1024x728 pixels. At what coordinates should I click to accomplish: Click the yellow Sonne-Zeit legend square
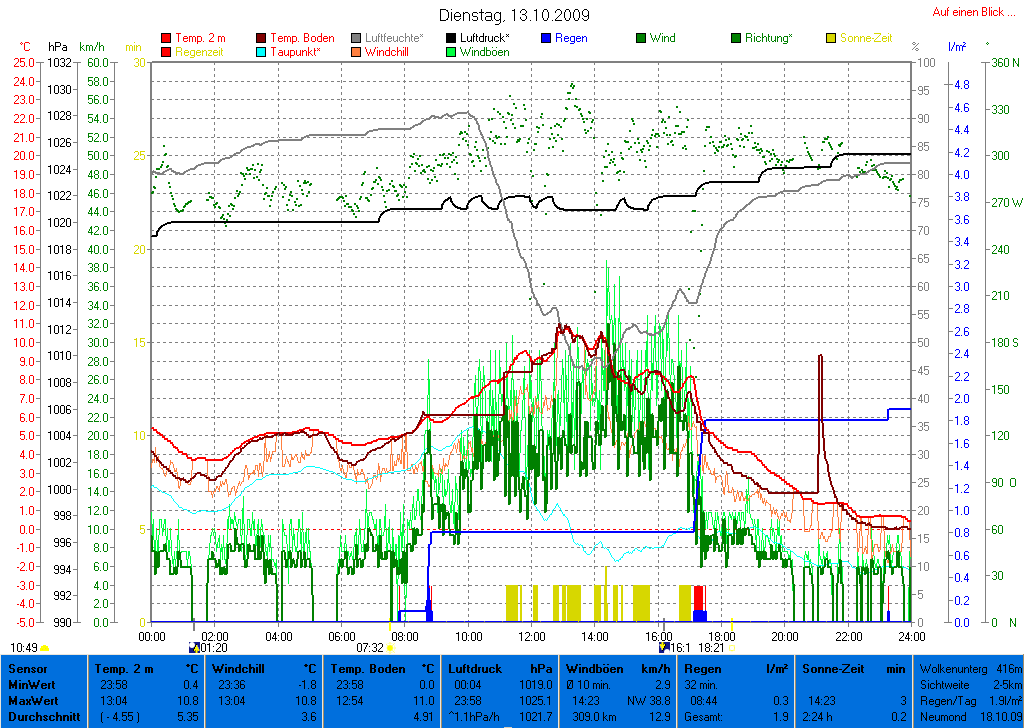(x=832, y=38)
